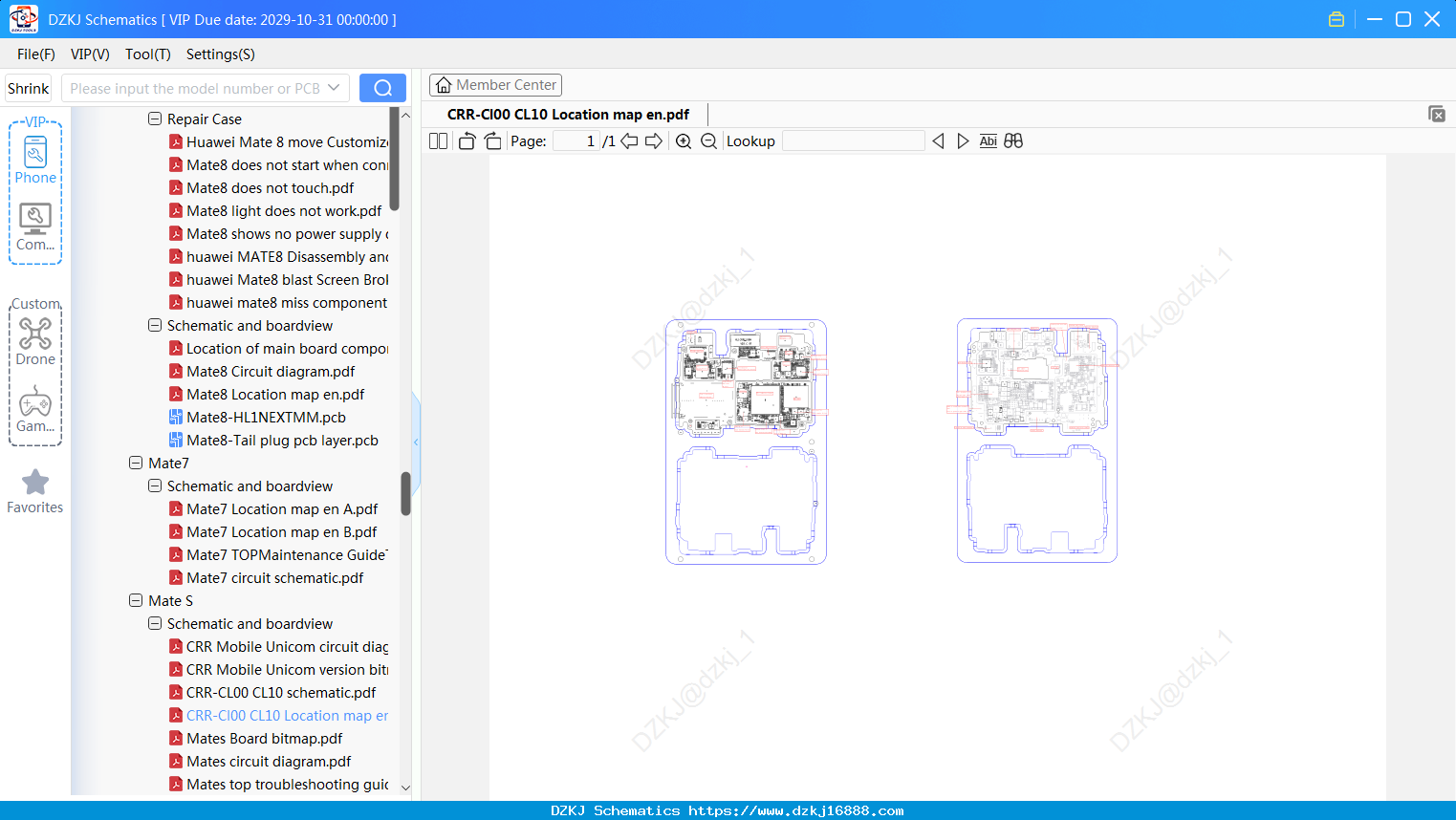This screenshot has width=1456, height=820.
Task: Click the binoculars search icon
Action: (x=1013, y=141)
